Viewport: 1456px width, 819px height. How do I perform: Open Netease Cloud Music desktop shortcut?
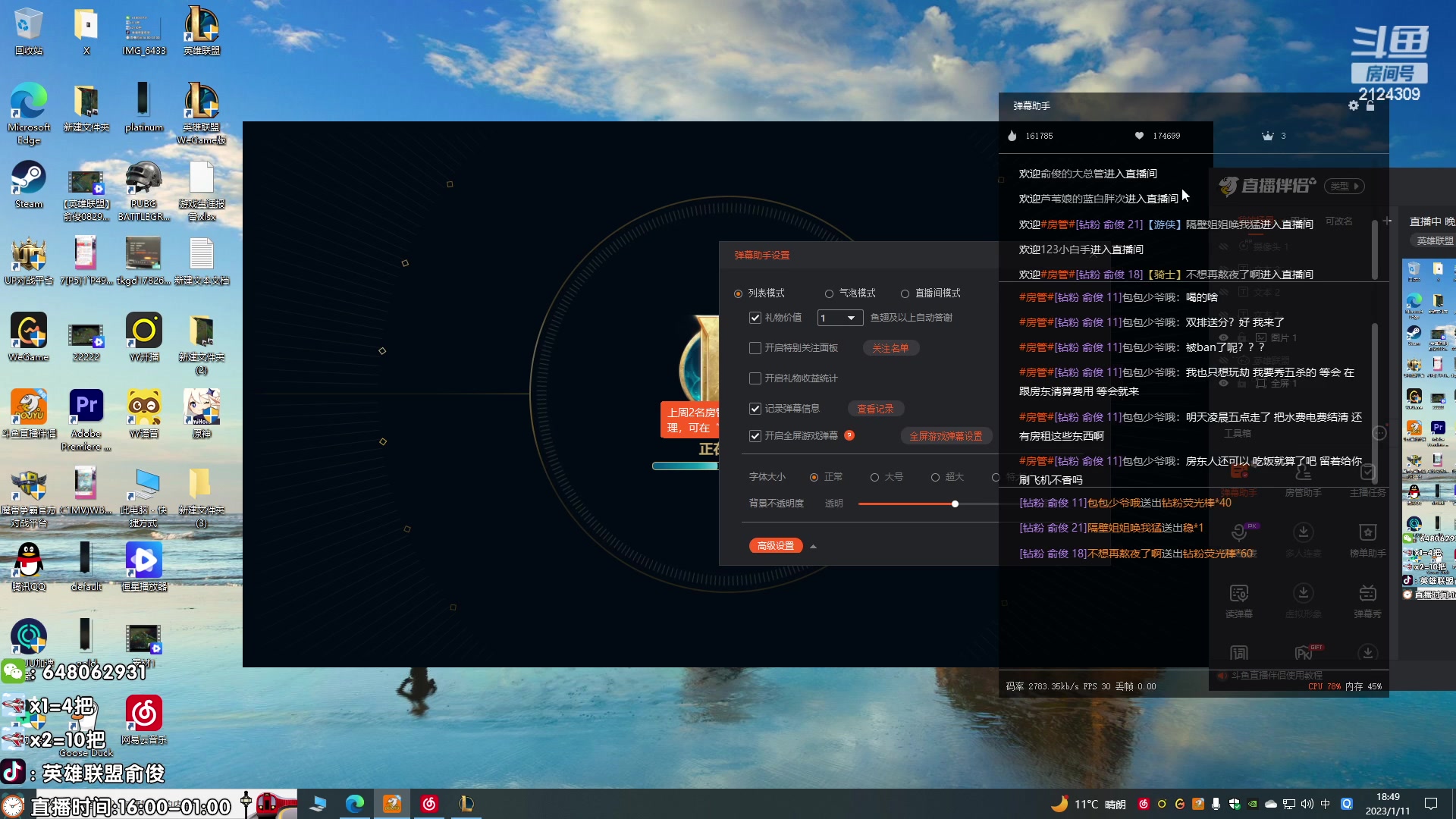click(x=144, y=720)
